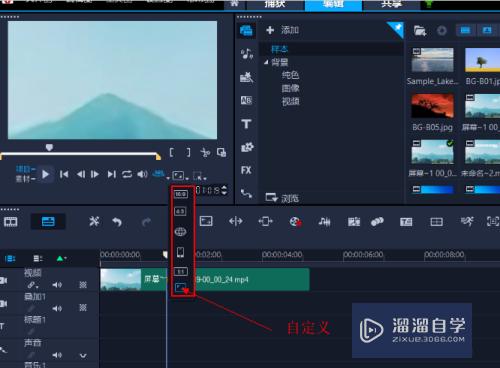Expand the 声音 track chevron
500x368 pixels.
(83, 356)
